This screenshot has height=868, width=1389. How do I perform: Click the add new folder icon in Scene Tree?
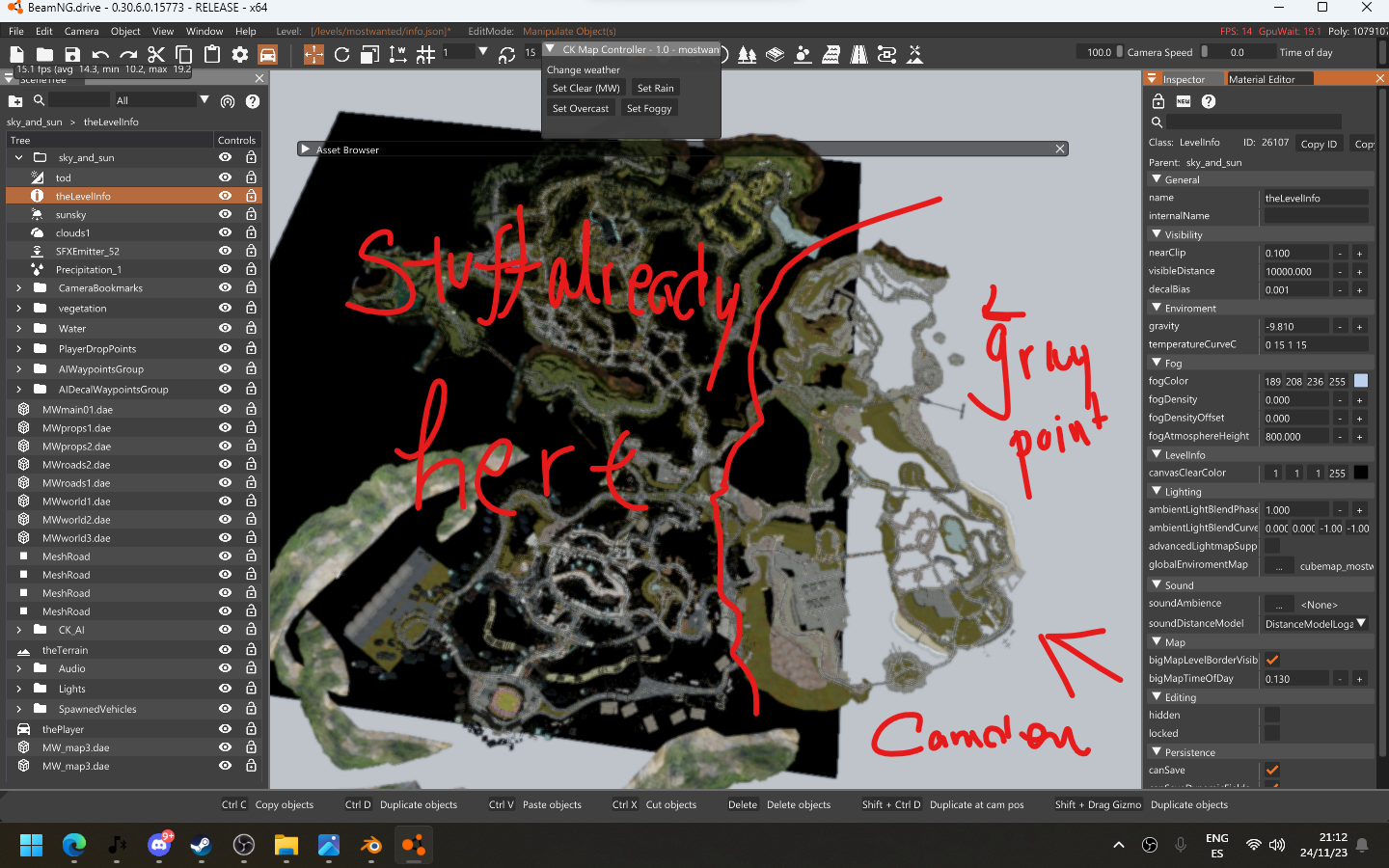(x=15, y=100)
